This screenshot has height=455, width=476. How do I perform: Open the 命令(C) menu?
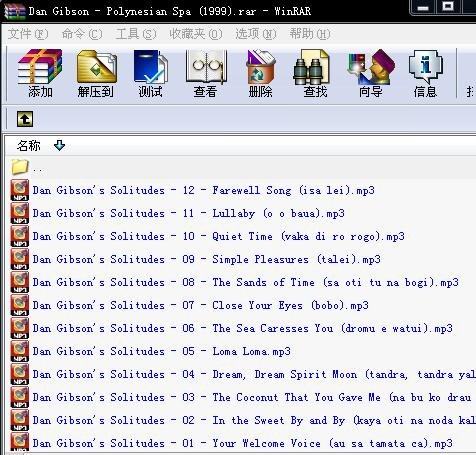(x=82, y=34)
